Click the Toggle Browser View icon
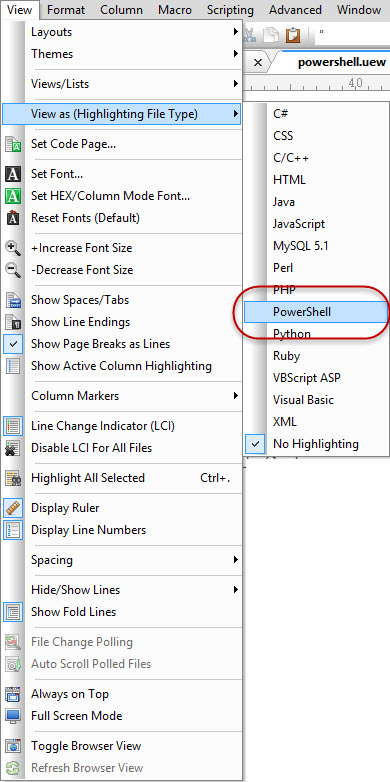 point(12,746)
